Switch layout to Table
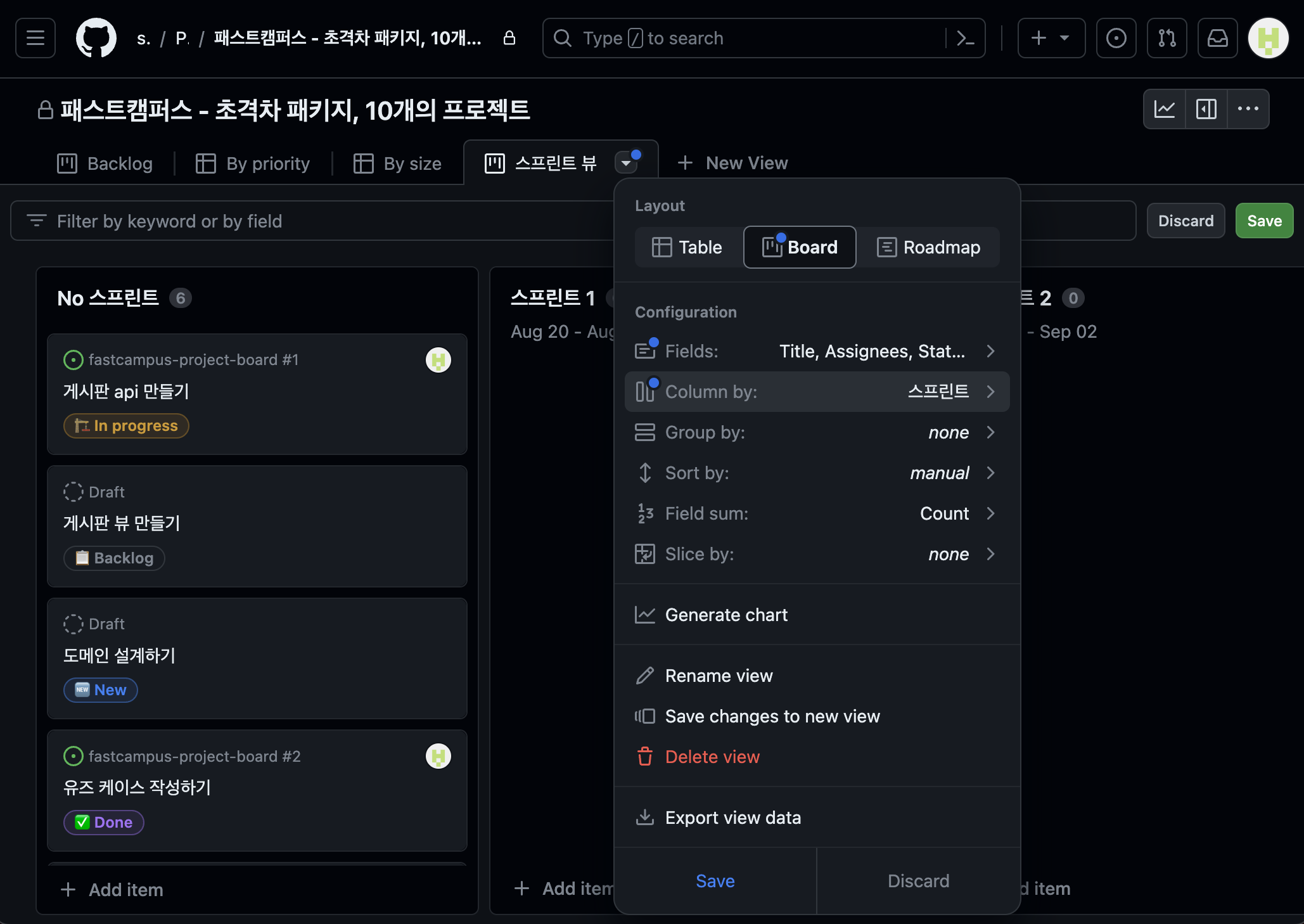This screenshot has width=1304, height=924. coord(687,247)
